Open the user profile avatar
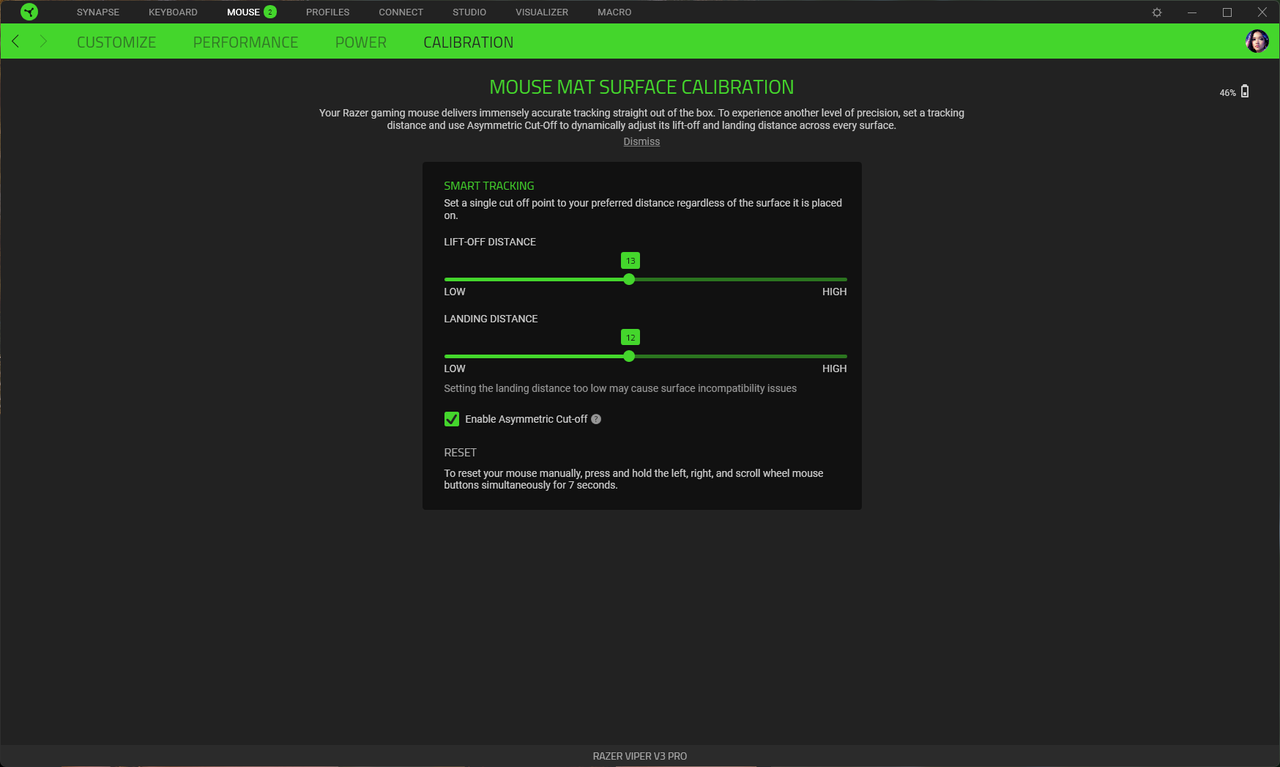 1257,41
